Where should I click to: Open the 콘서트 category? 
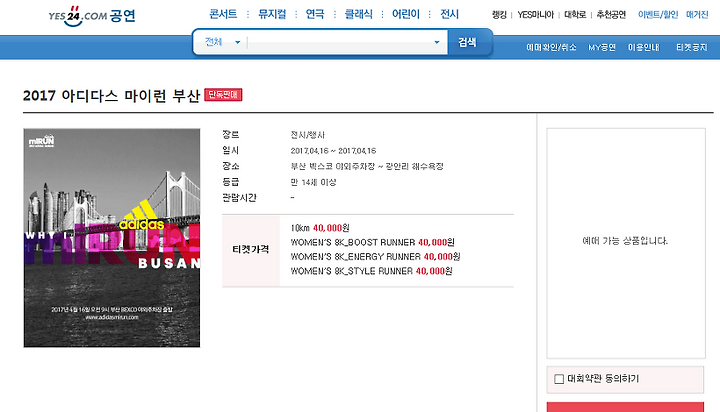coord(223,14)
